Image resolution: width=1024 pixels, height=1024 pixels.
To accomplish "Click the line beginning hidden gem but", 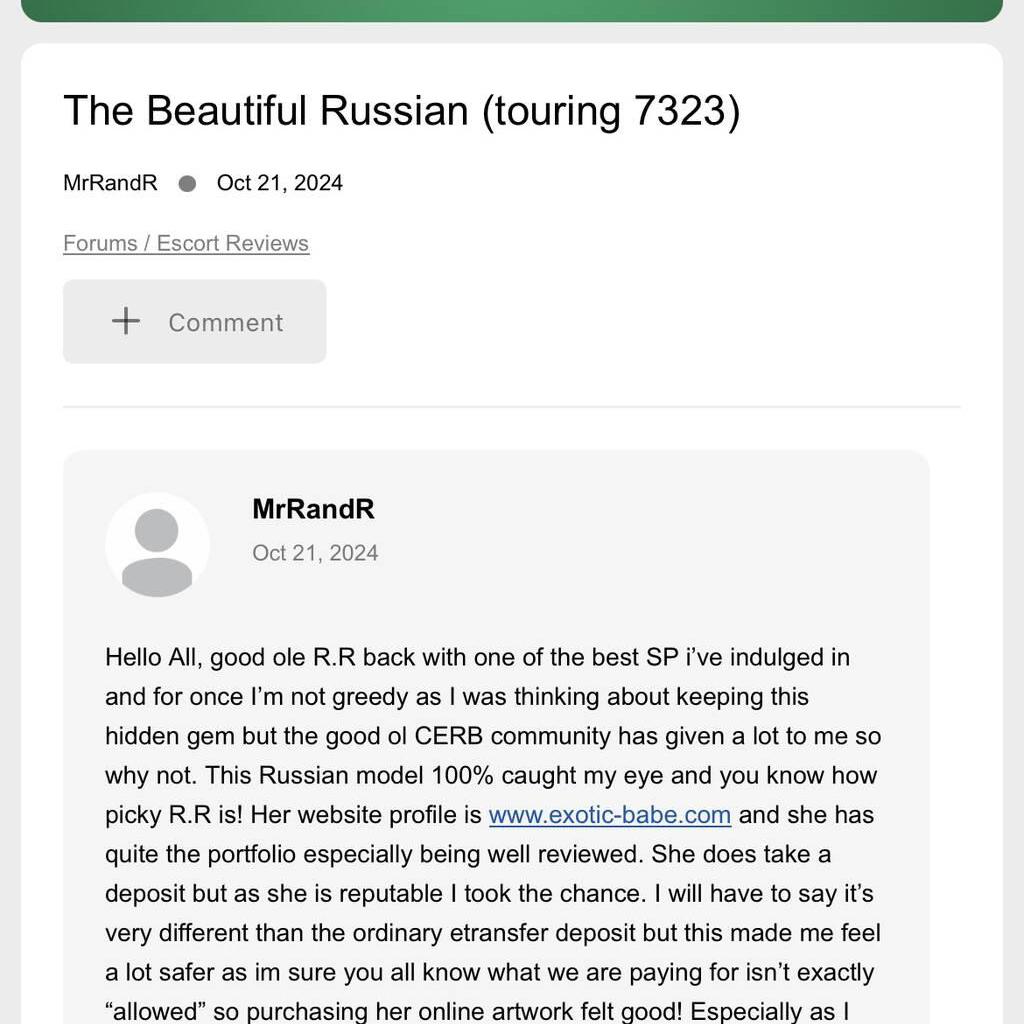I will pyautogui.click(x=493, y=736).
